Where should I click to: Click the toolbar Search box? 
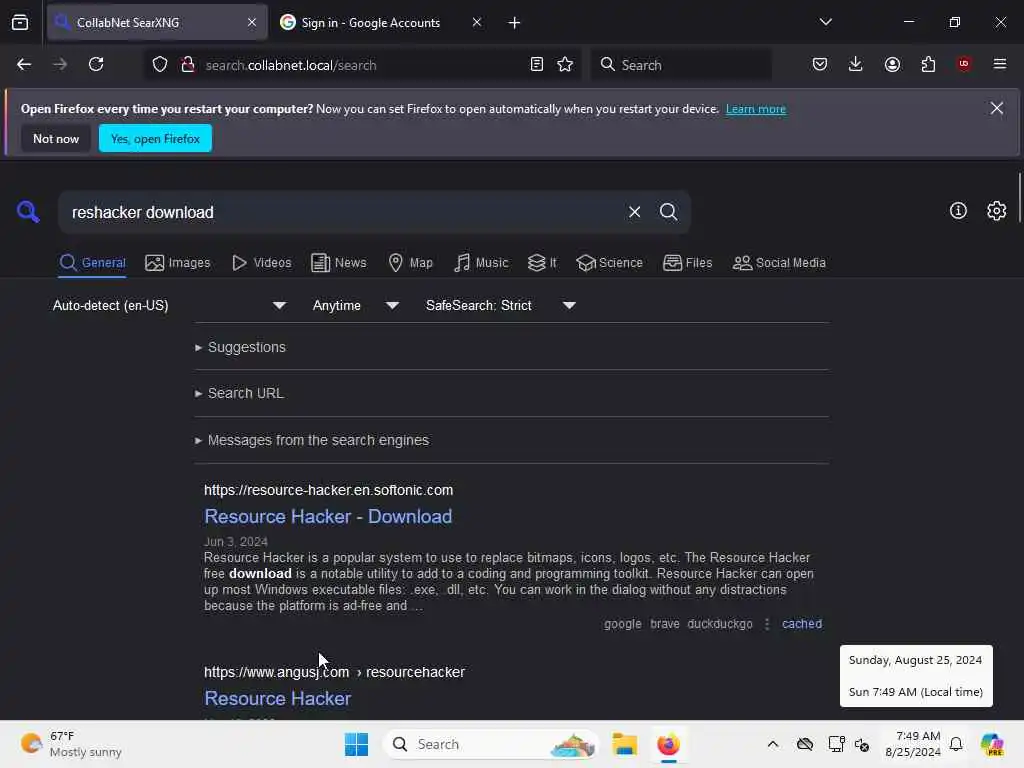point(681,65)
